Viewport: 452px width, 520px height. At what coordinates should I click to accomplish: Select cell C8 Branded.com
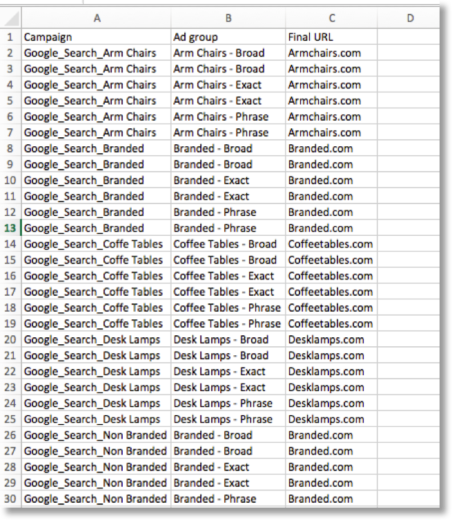332,149
